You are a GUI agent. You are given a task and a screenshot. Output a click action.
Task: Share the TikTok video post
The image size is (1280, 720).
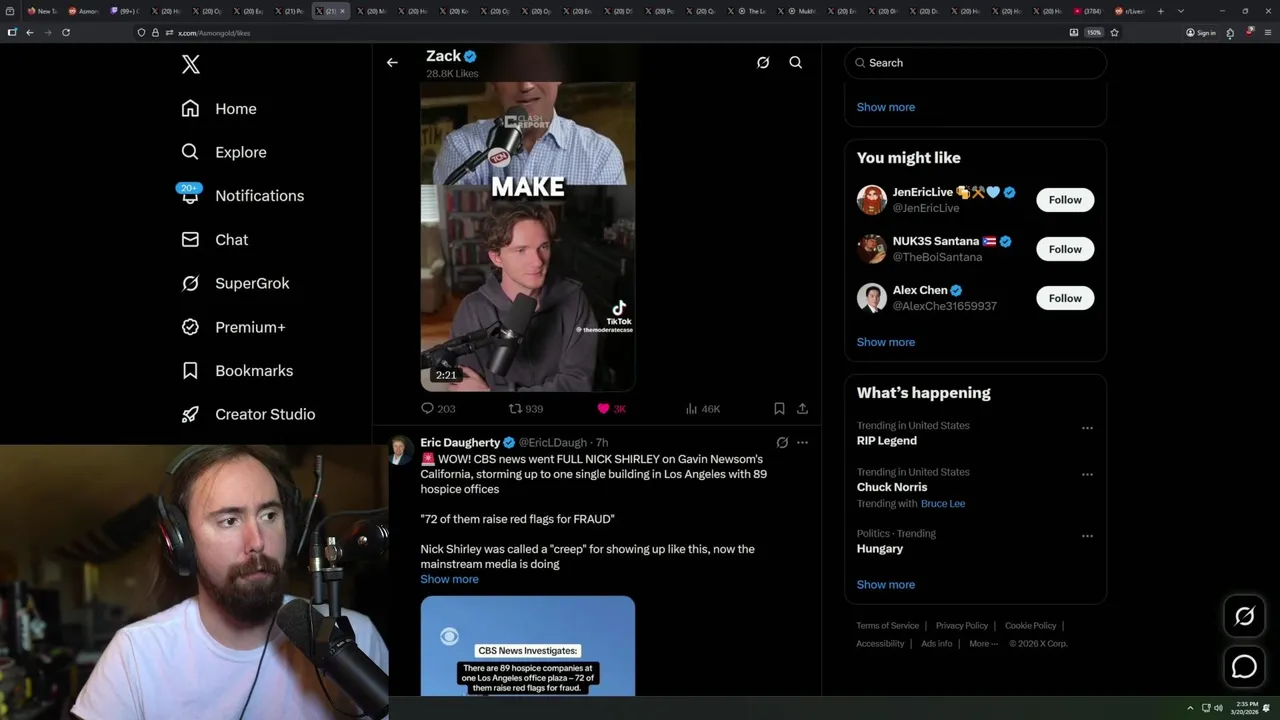point(802,408)
